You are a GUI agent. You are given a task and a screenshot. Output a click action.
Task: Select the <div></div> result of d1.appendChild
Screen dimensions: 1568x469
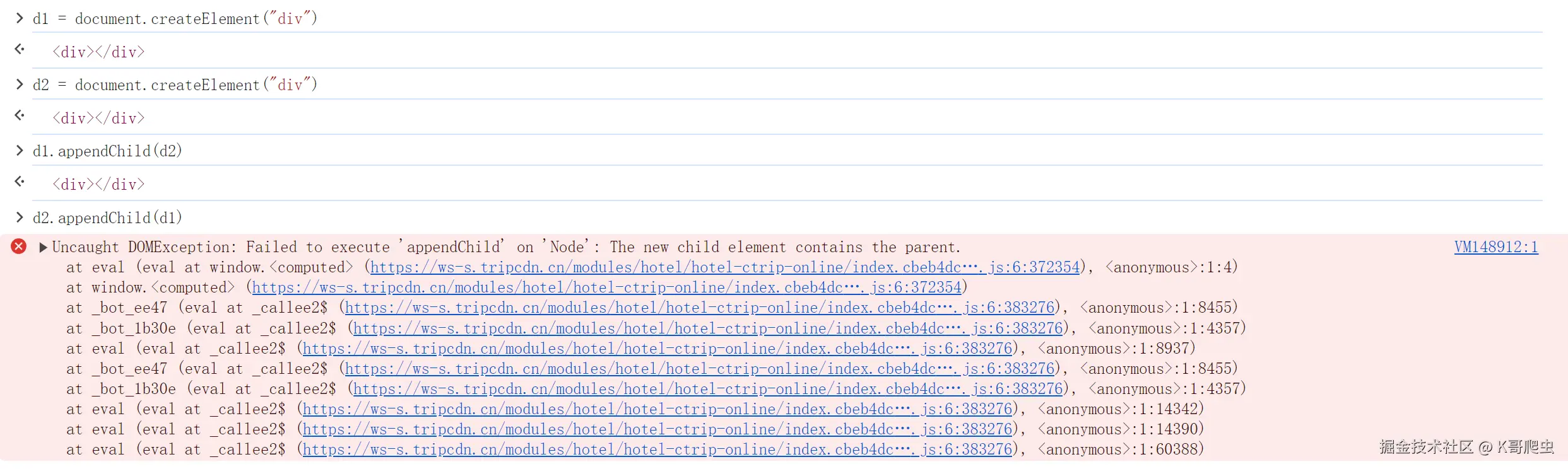coord(98,185)
